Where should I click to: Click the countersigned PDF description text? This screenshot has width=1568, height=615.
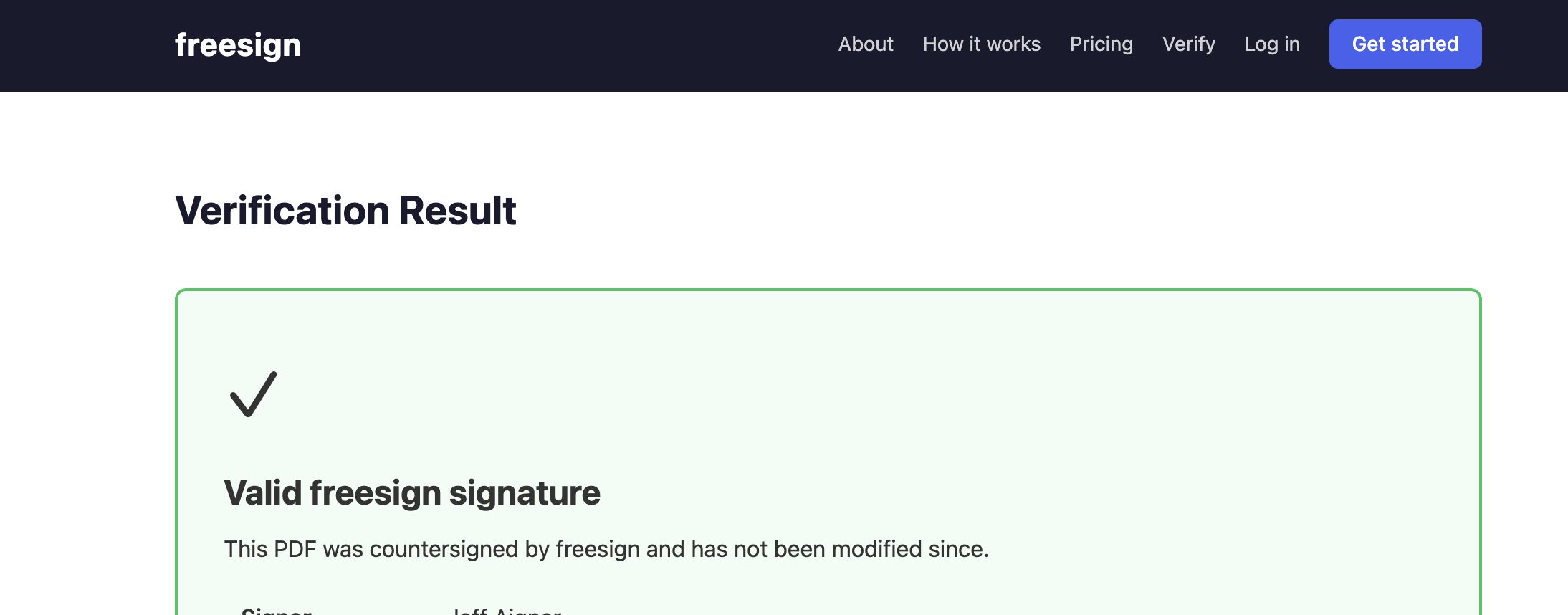tap(607, 549)
